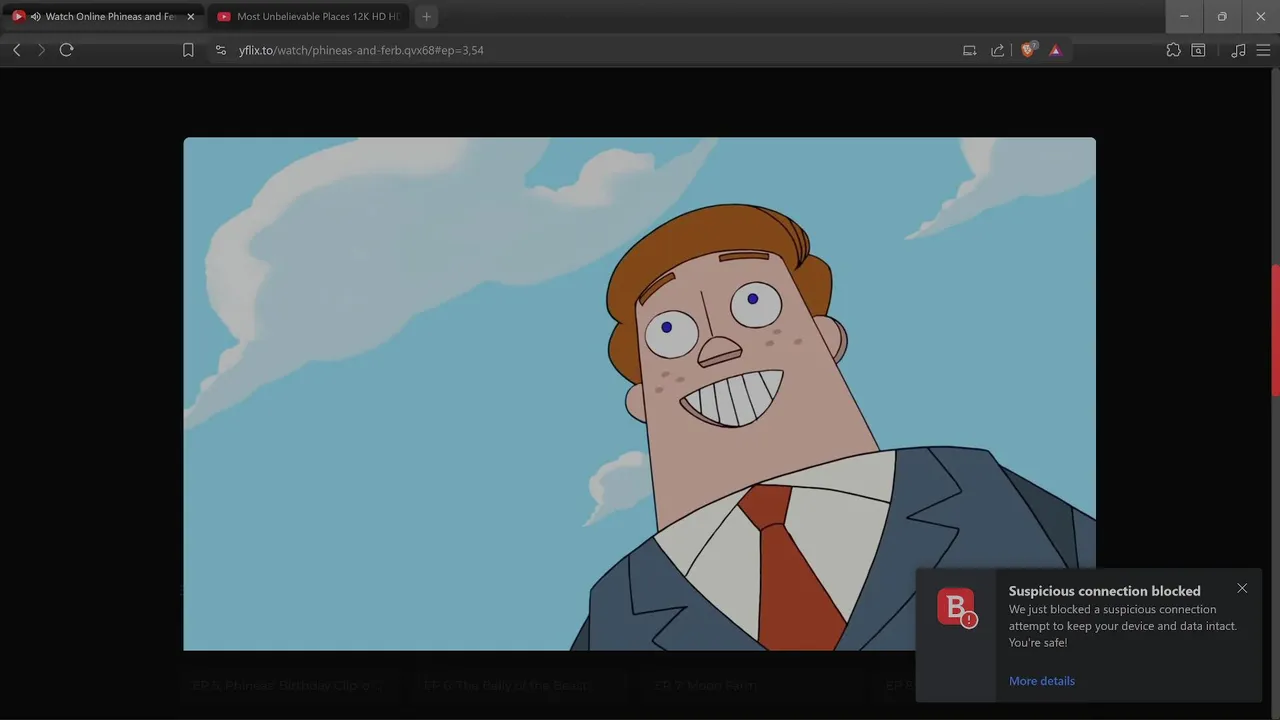
Task: Open a new tab with plus button
Action: pyautogui.click(x=426, y=17)
